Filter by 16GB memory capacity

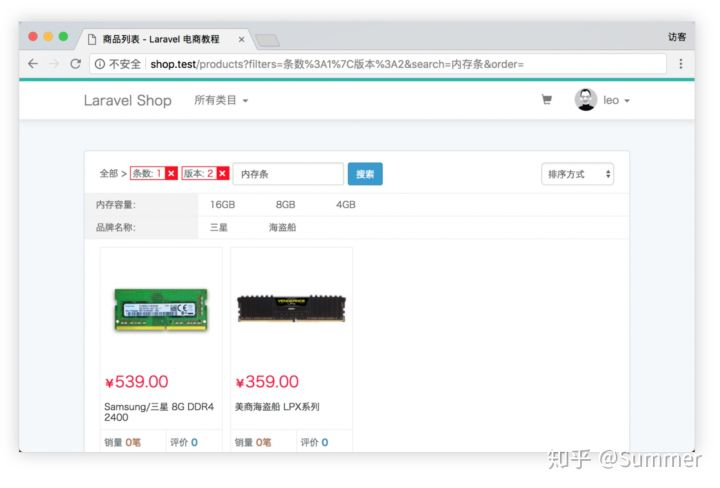(x=222, y=204)
